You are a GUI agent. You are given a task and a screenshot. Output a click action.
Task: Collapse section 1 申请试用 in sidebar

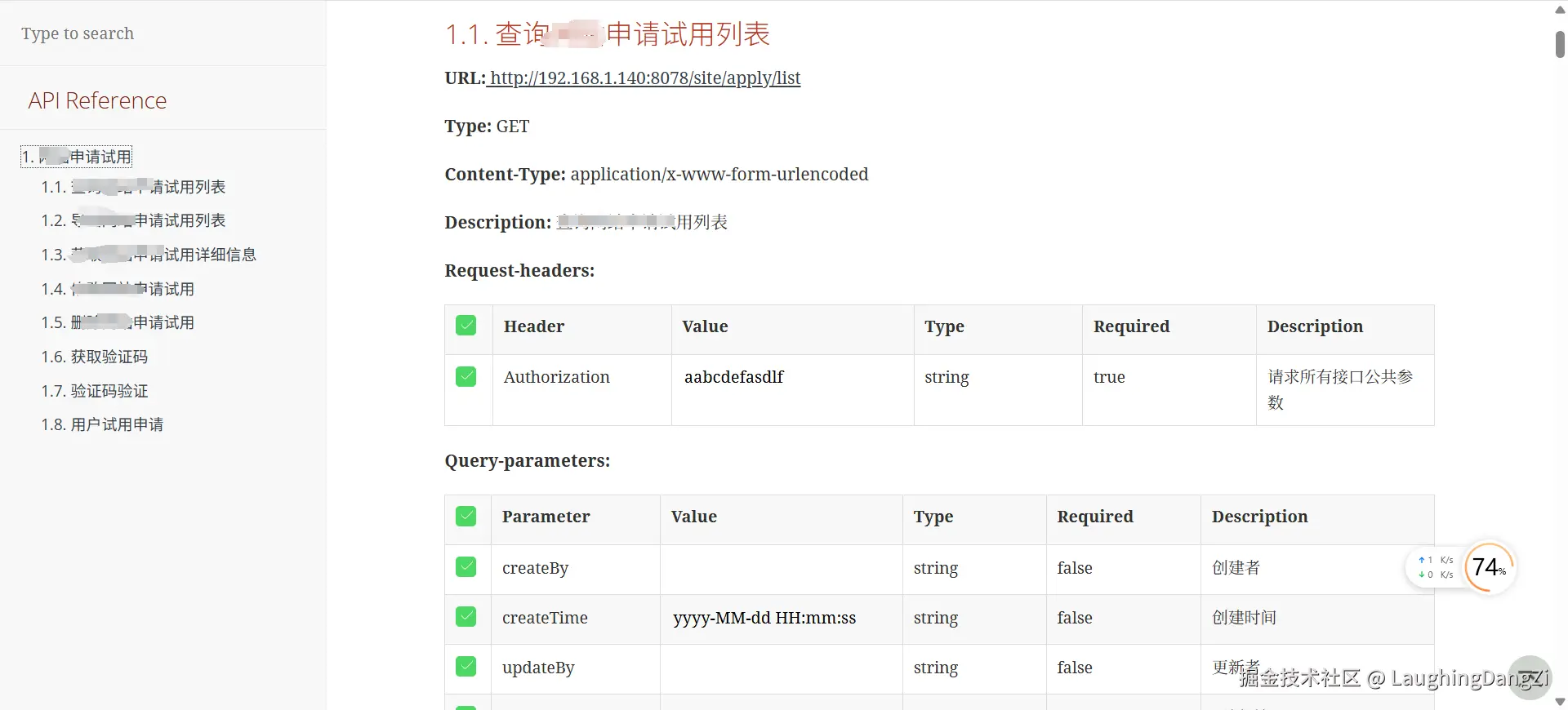coord(77,157)
